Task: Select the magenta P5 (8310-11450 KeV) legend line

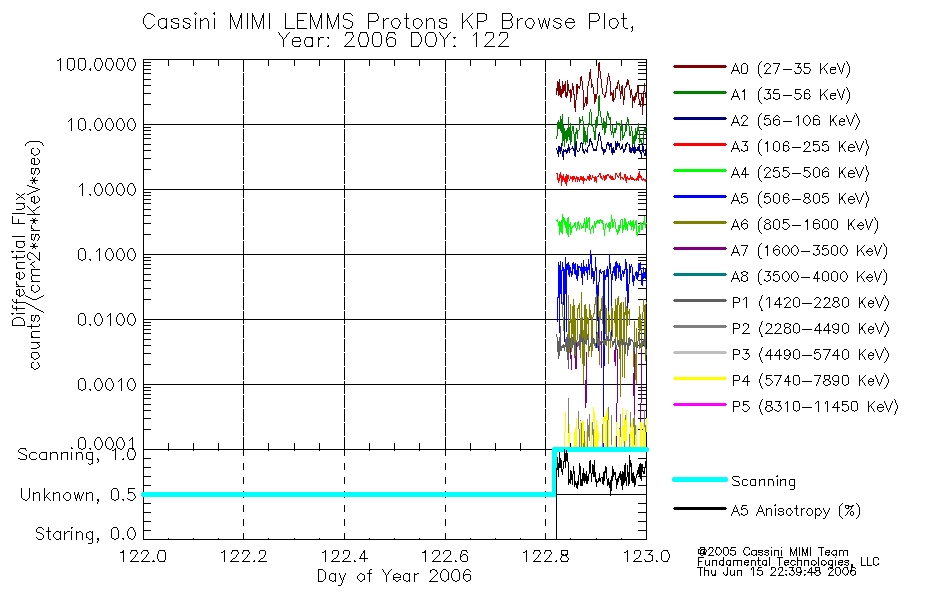Action: click(699, 404)
